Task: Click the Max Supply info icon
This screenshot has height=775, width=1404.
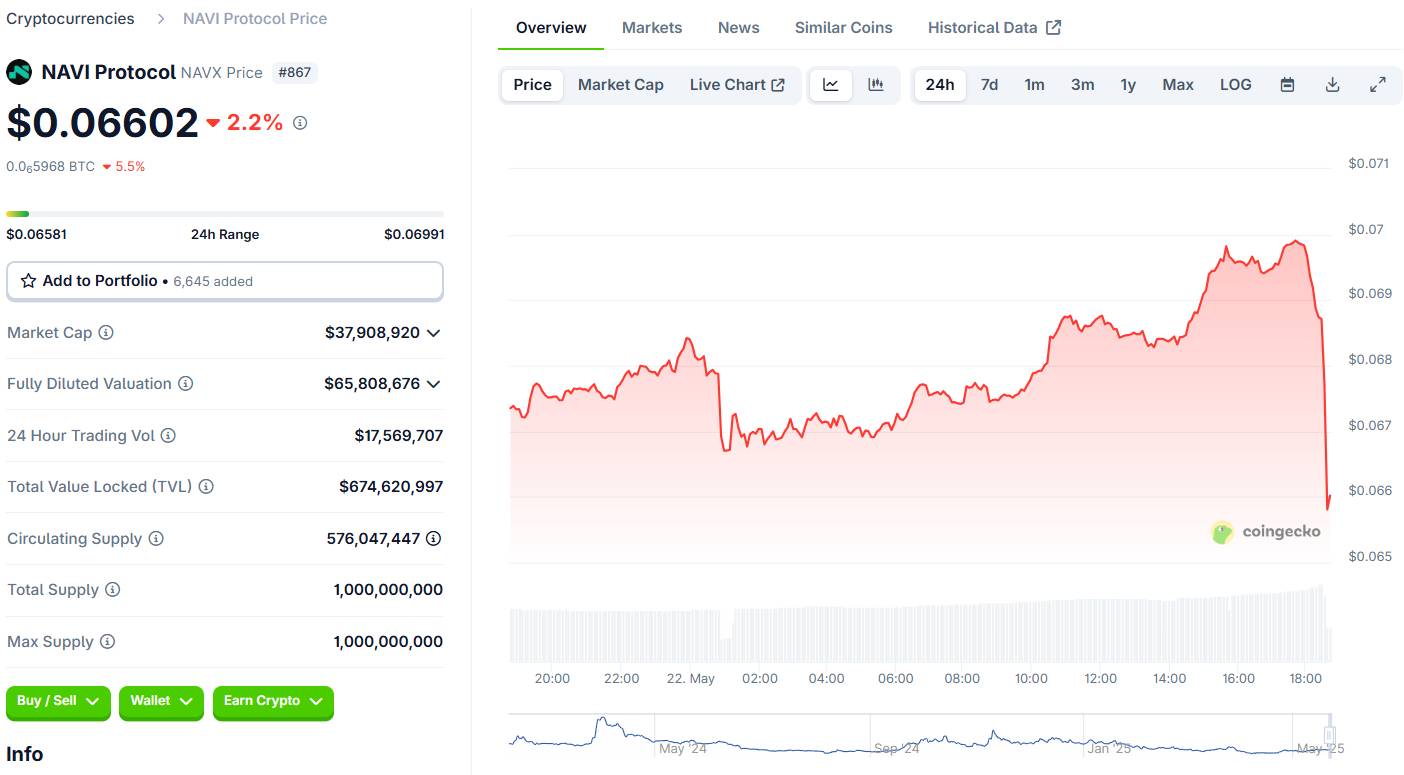Action: (x=107, y=642)
